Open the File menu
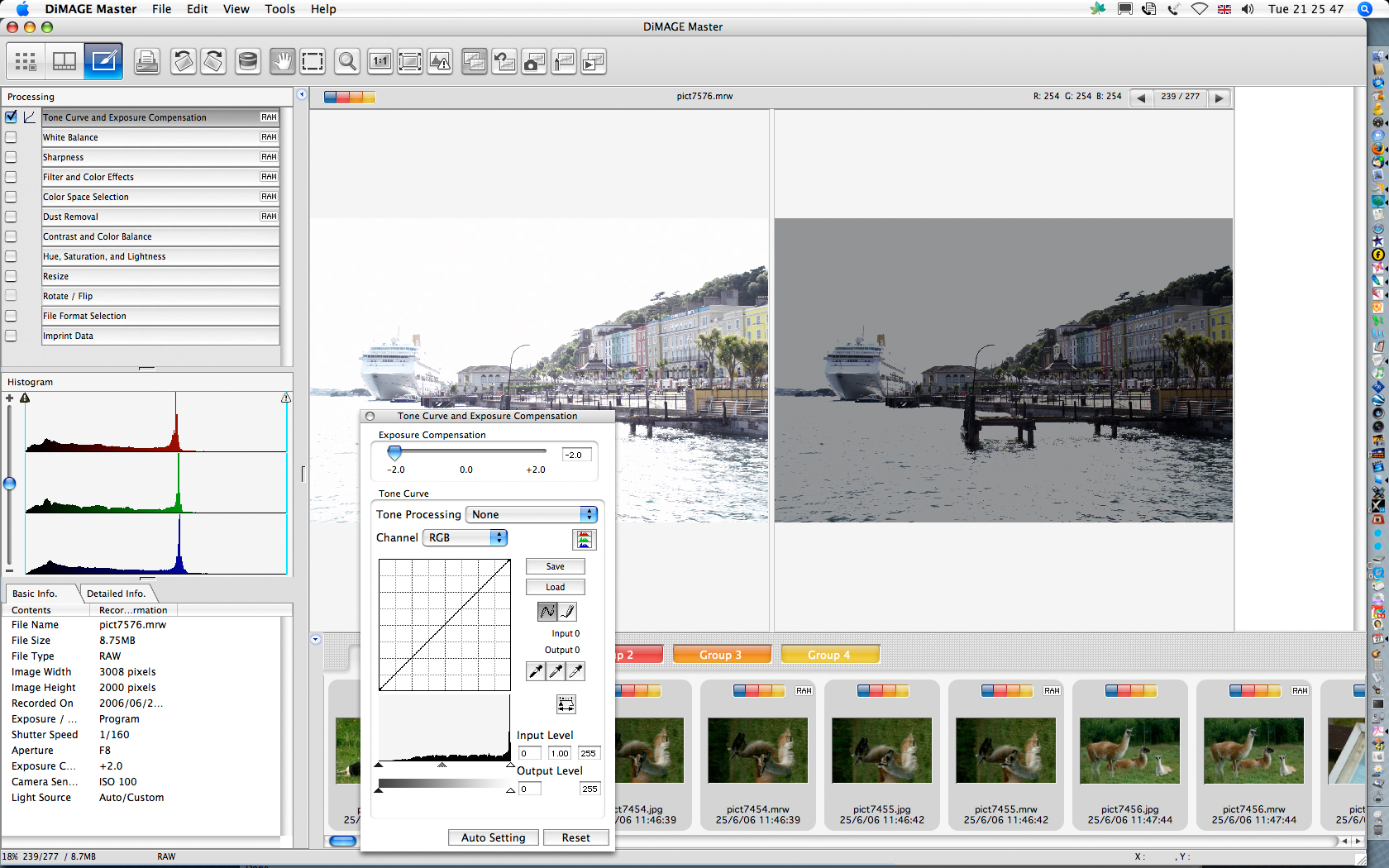Viewport: 1389px width, 868px height. [162, 9]
